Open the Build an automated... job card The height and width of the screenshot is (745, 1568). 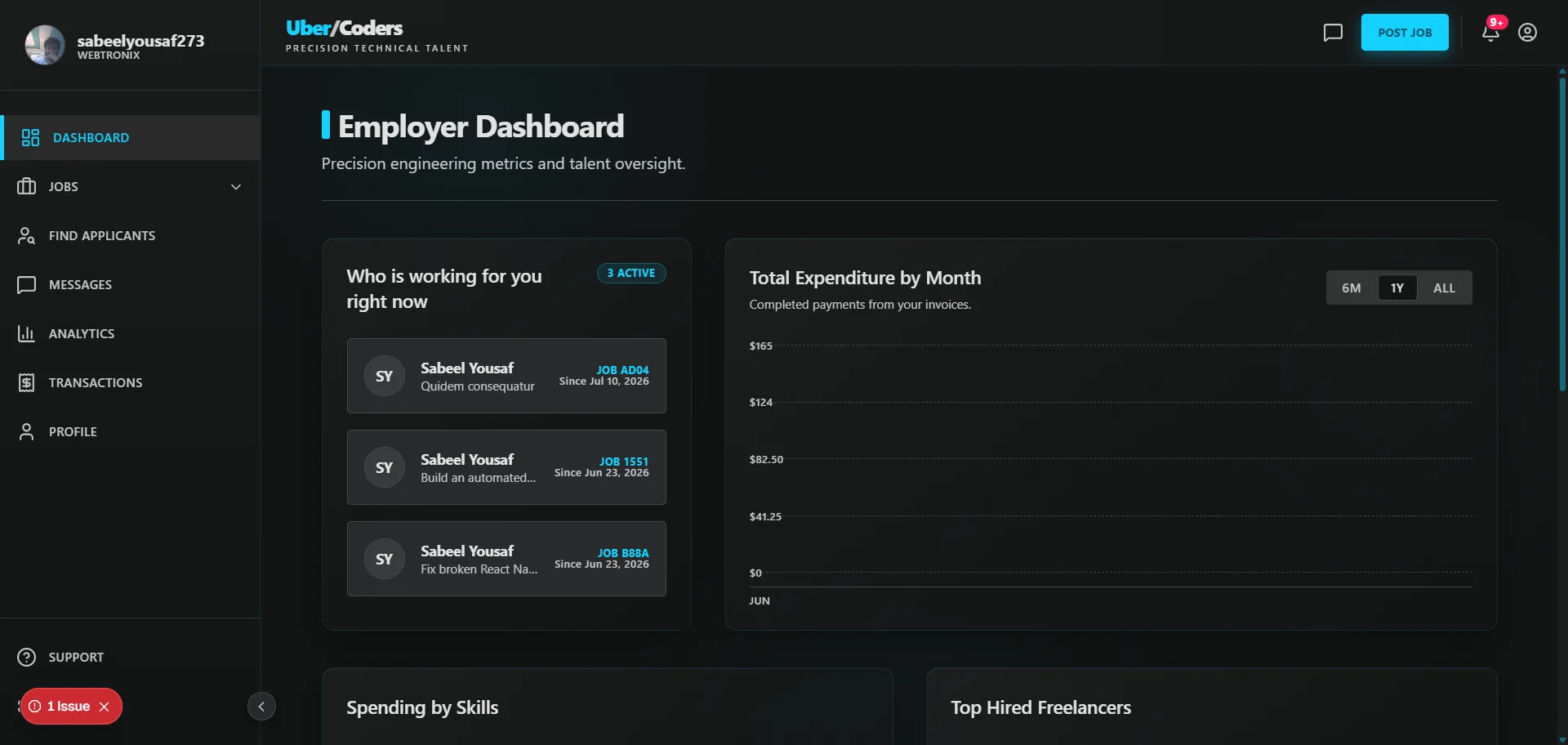(506, 467)
